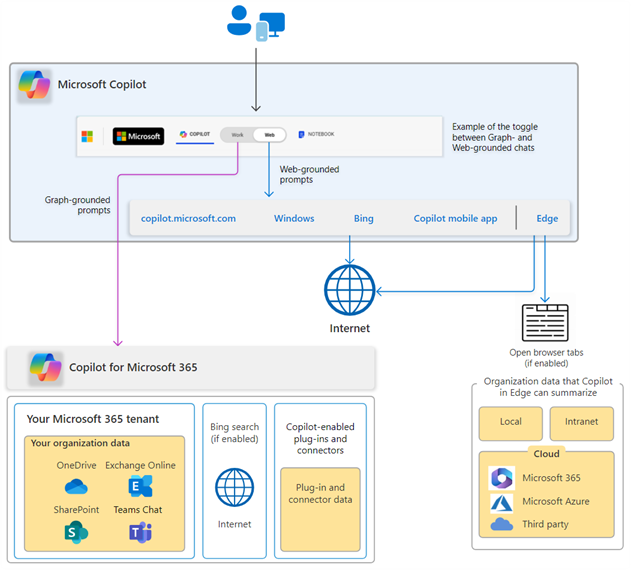Screen dimensions: 631x570
Task: Click 'Internet' label under large globe
Action: tap(350, 328)
